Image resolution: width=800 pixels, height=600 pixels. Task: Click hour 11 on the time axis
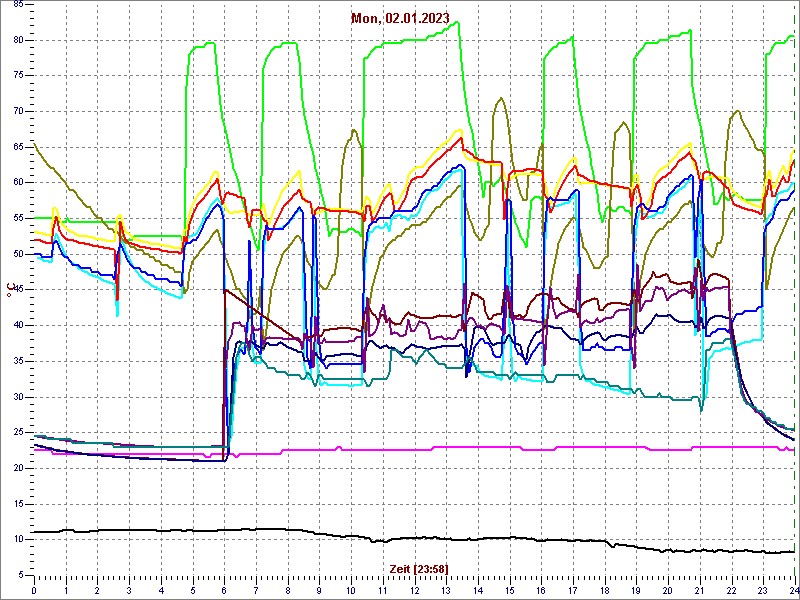pos(383,590)
